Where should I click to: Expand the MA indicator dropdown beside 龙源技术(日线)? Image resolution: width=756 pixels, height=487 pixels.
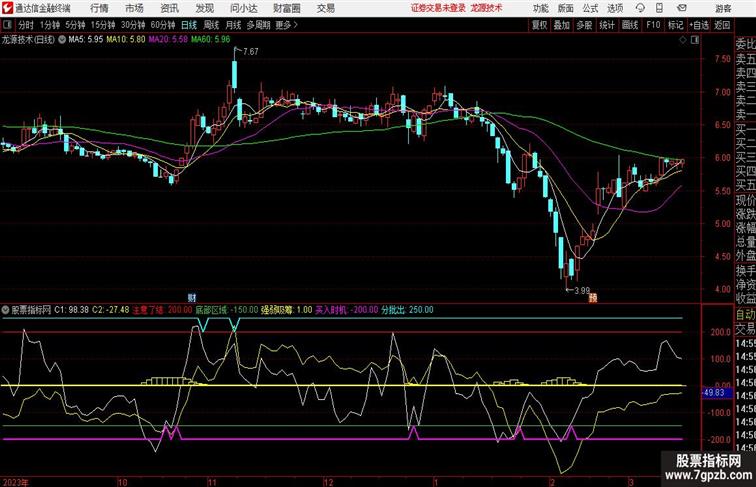(x=62, y=40)
